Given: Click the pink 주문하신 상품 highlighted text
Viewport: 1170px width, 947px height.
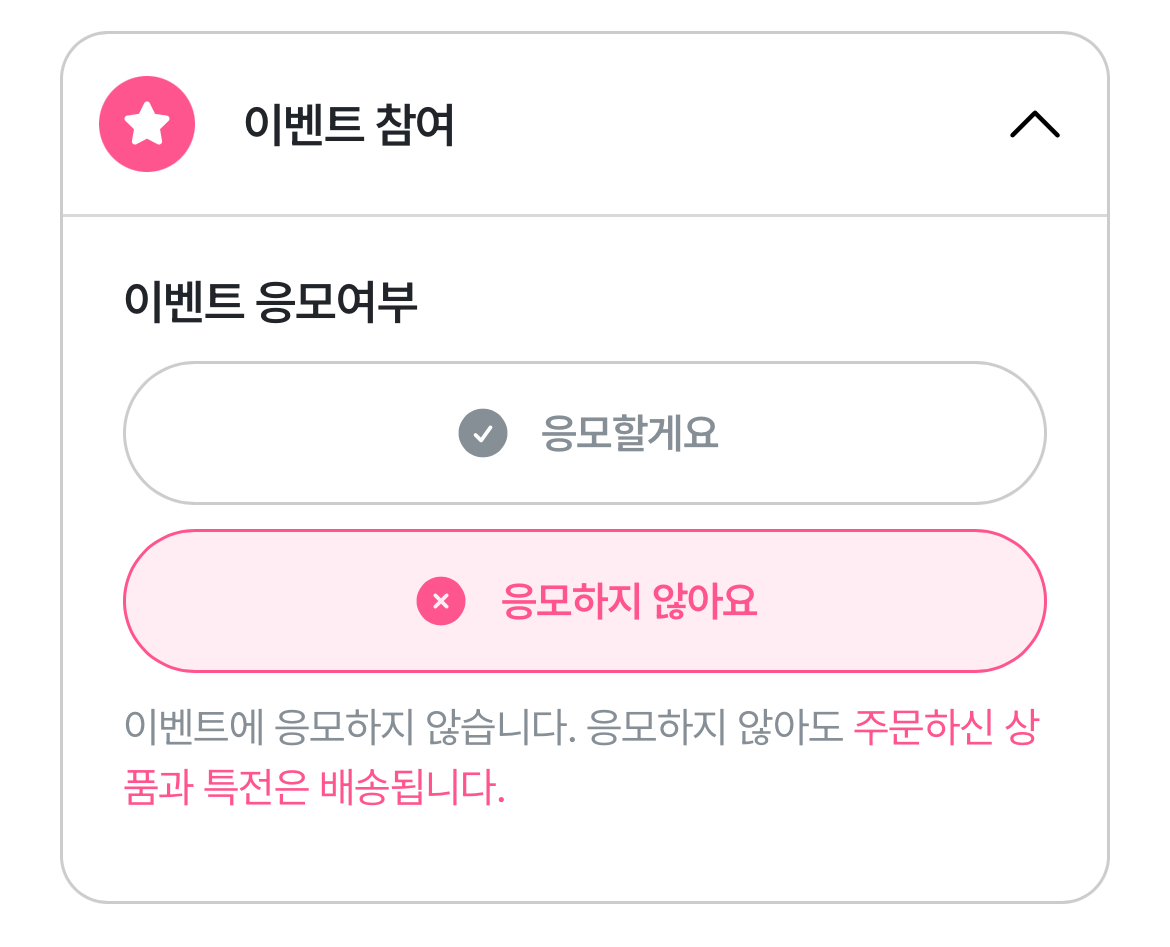Looking at the screenshot, I should pyautogui.click(x=944, y=728).
